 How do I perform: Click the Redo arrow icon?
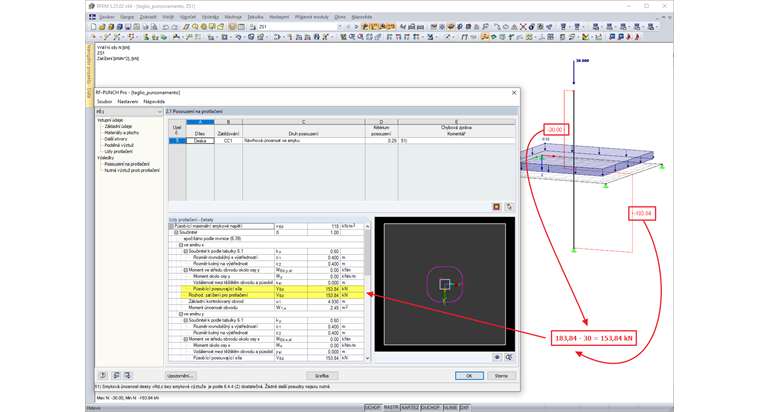click(174, 27)
